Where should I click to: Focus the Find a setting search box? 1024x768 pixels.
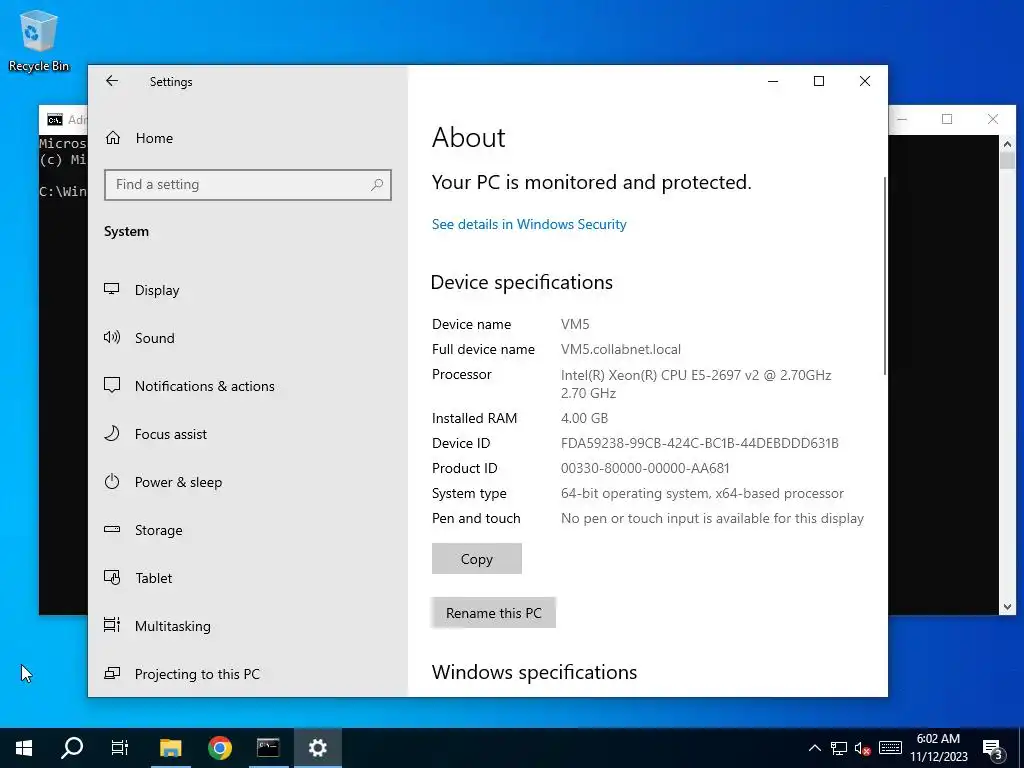(x=248, y=185)
